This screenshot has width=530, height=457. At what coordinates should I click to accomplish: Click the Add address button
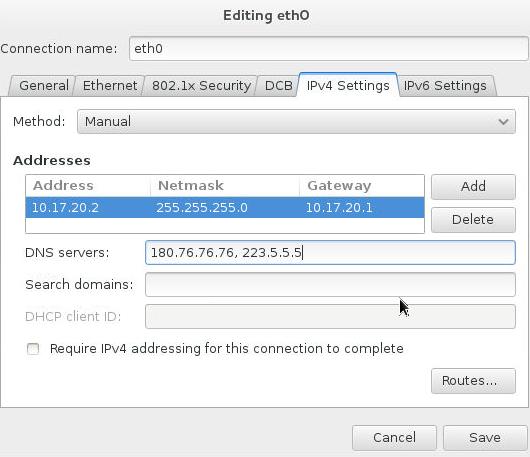pyautogui.click(x=473, y=186)
